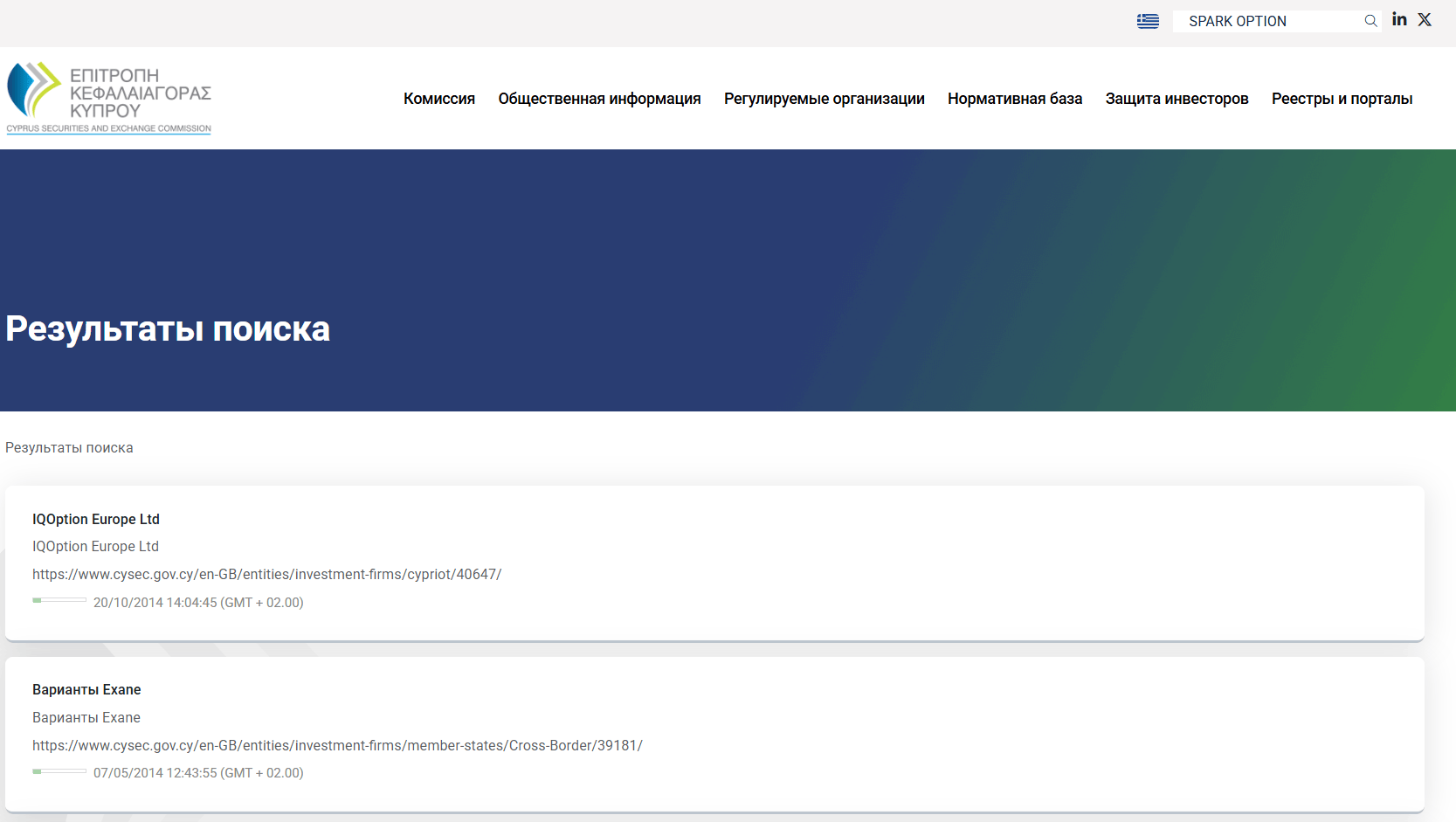This screenshot has width=1456, height=822.
Task: Click the CySEC logo
Action: (x=109, y=98)
